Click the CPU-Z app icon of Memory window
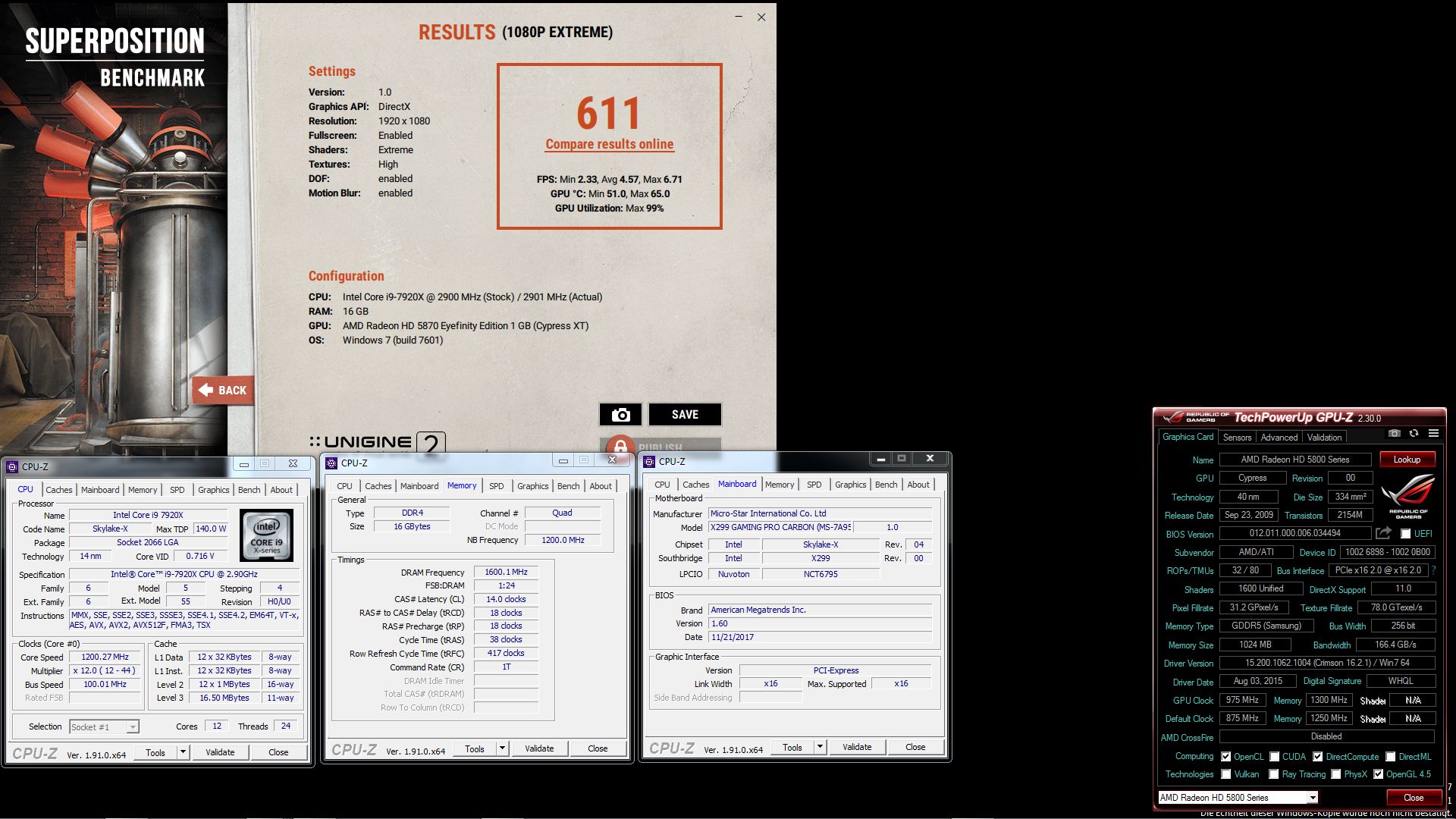1456x819 pixels. click(331, 463)
